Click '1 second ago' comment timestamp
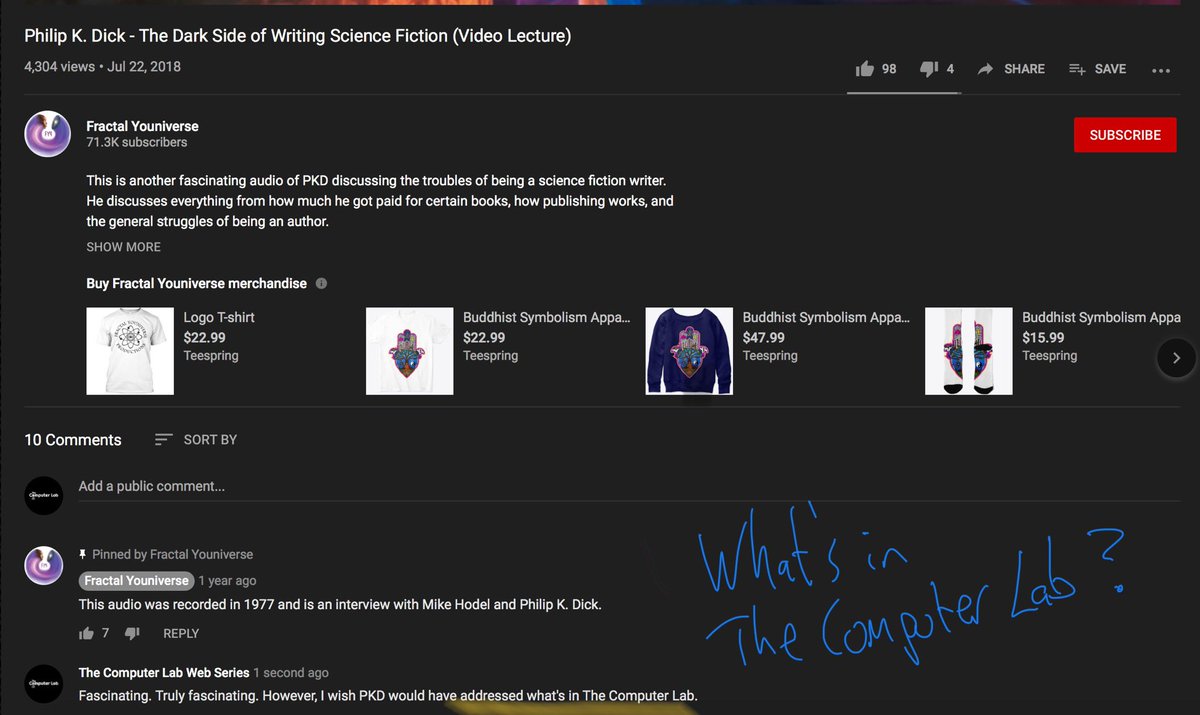The height and width of the screenshot is (715, 1200). pyautogui.click(x=291, y=673)
